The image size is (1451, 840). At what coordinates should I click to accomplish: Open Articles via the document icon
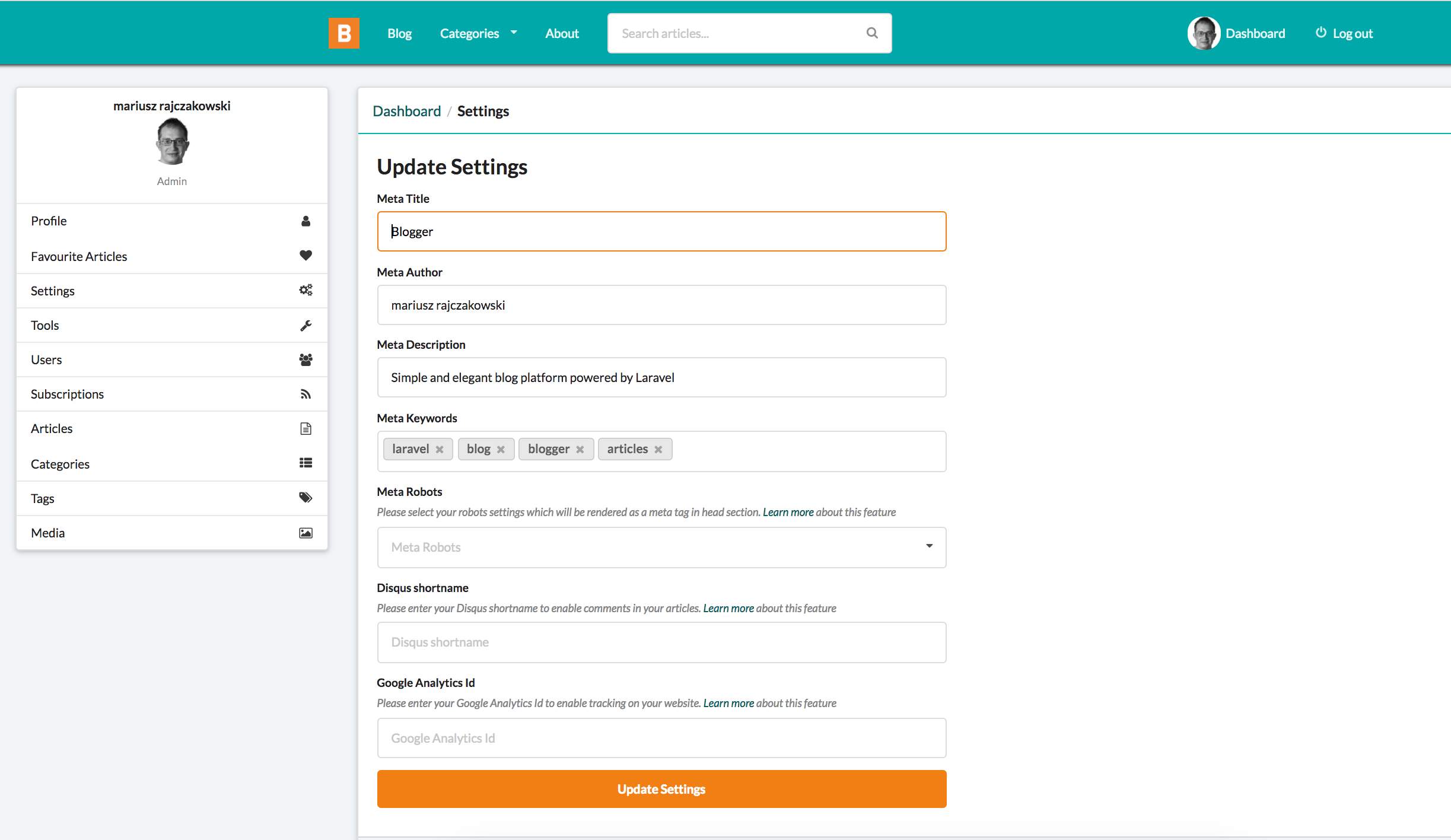[x=306, y=428]
